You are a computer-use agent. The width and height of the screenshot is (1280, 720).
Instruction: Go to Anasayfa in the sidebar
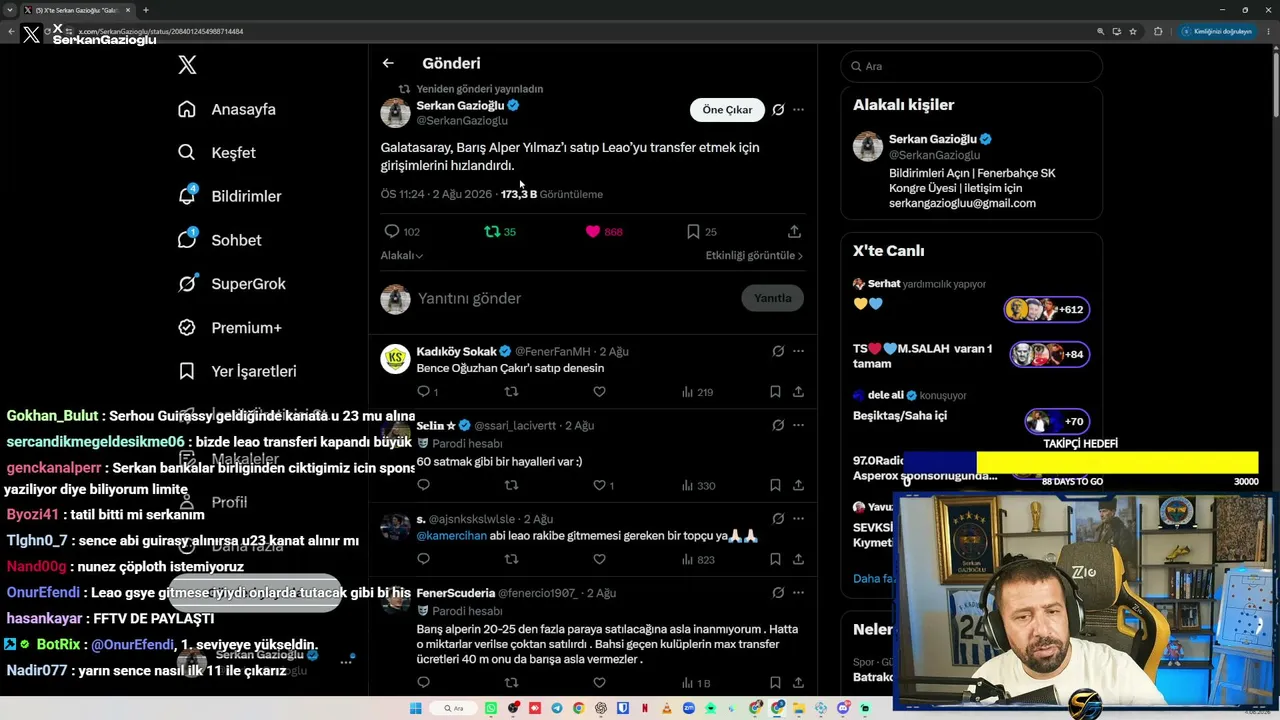click(x=226, y=109)
